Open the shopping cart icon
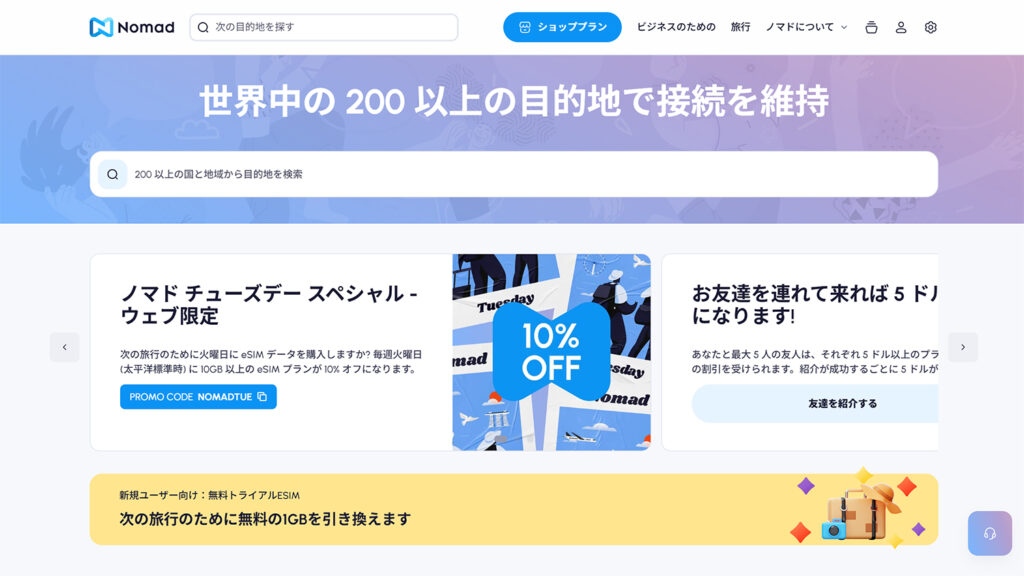The height and width of the screenshot is (576, 1024). pos(871,27)
